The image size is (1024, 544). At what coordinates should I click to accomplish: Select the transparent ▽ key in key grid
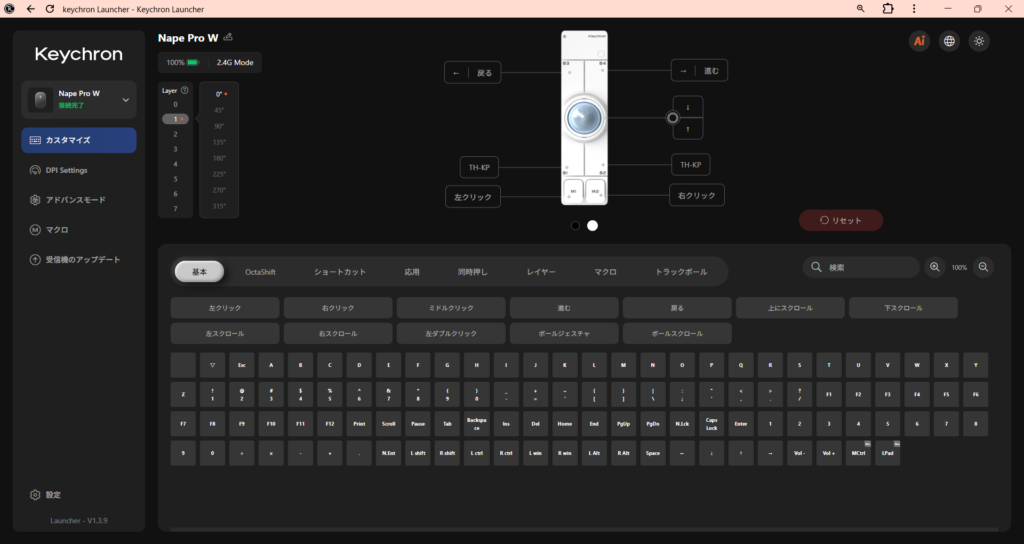[212, 365]
